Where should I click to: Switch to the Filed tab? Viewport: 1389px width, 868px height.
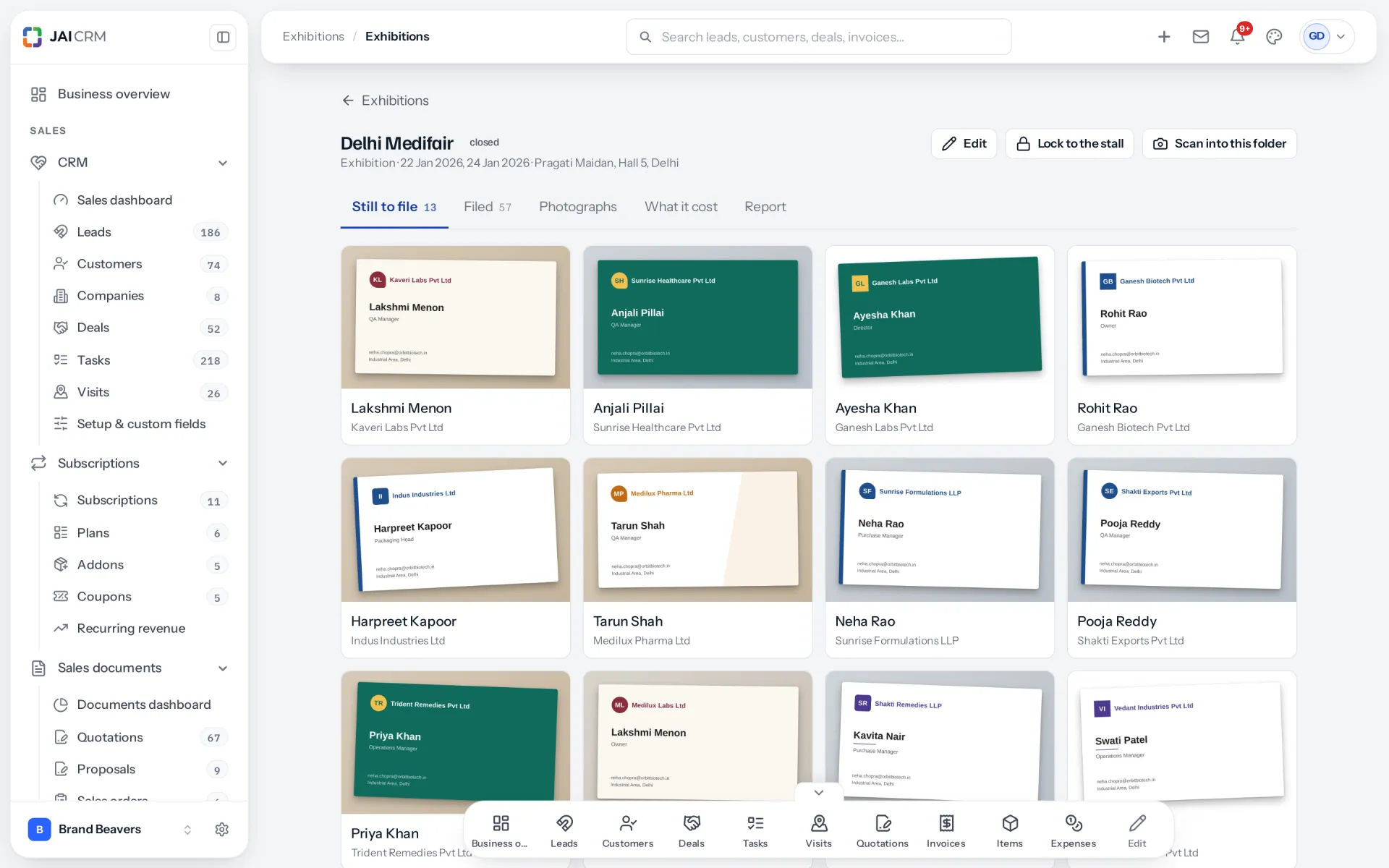[488, 207]
